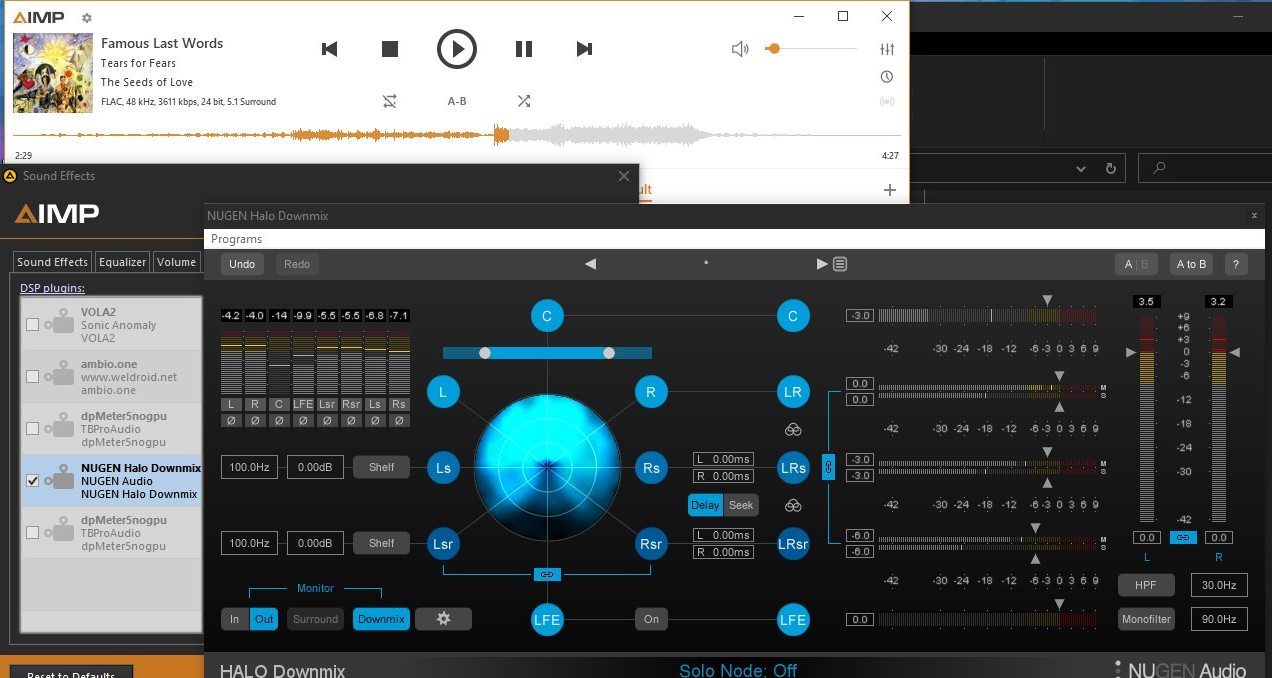
Task: Adjust the AIMP volume slider
Action: click(x=811, y=48)
